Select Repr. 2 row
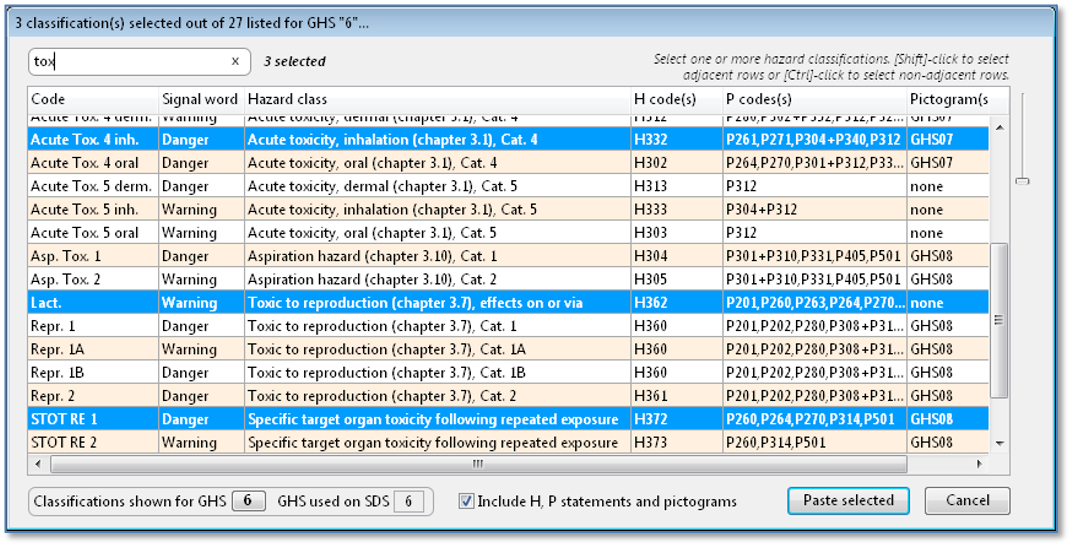This screenshot has width=1070, height=545. (x=508, y=396)
